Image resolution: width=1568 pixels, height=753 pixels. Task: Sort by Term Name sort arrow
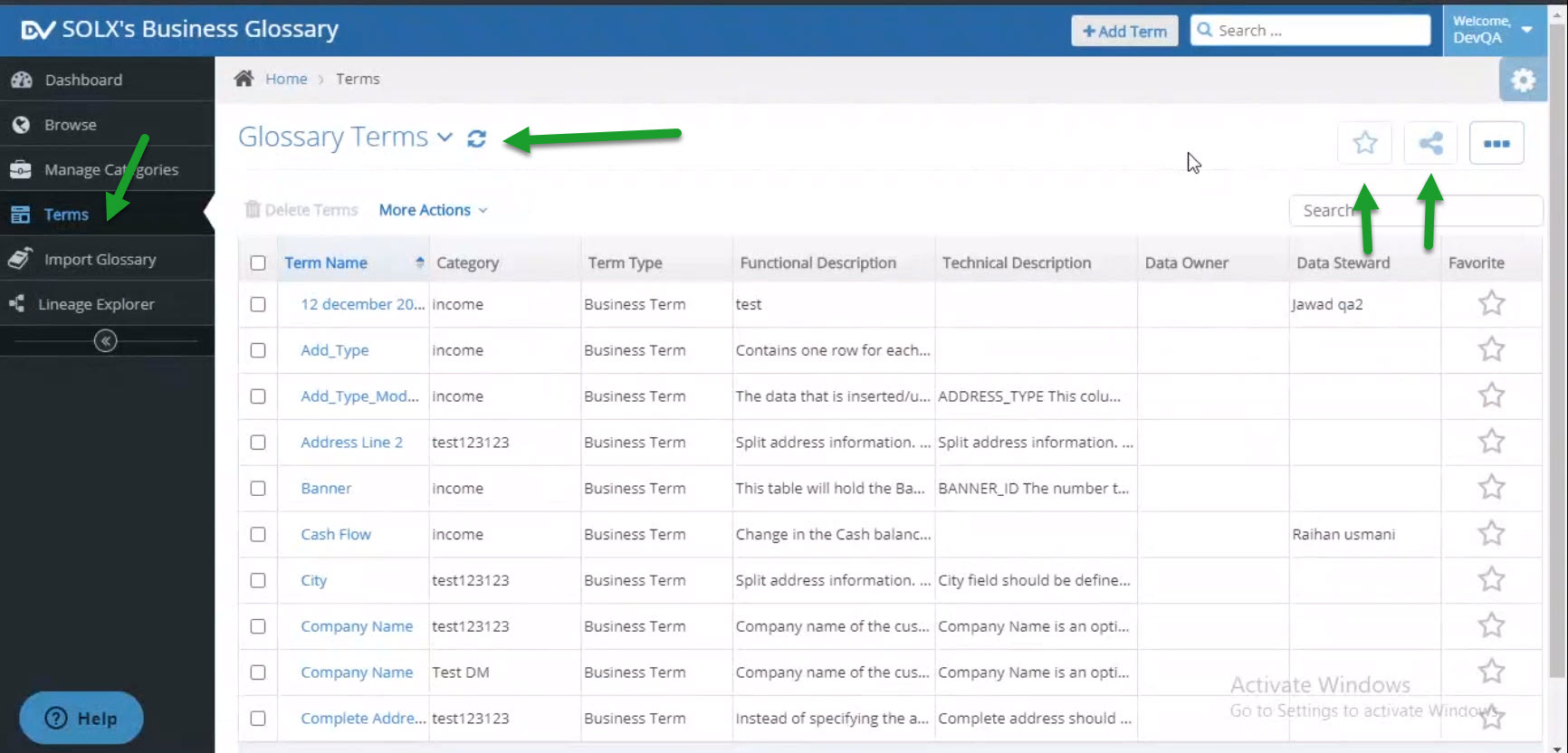[x=419, y=262]
